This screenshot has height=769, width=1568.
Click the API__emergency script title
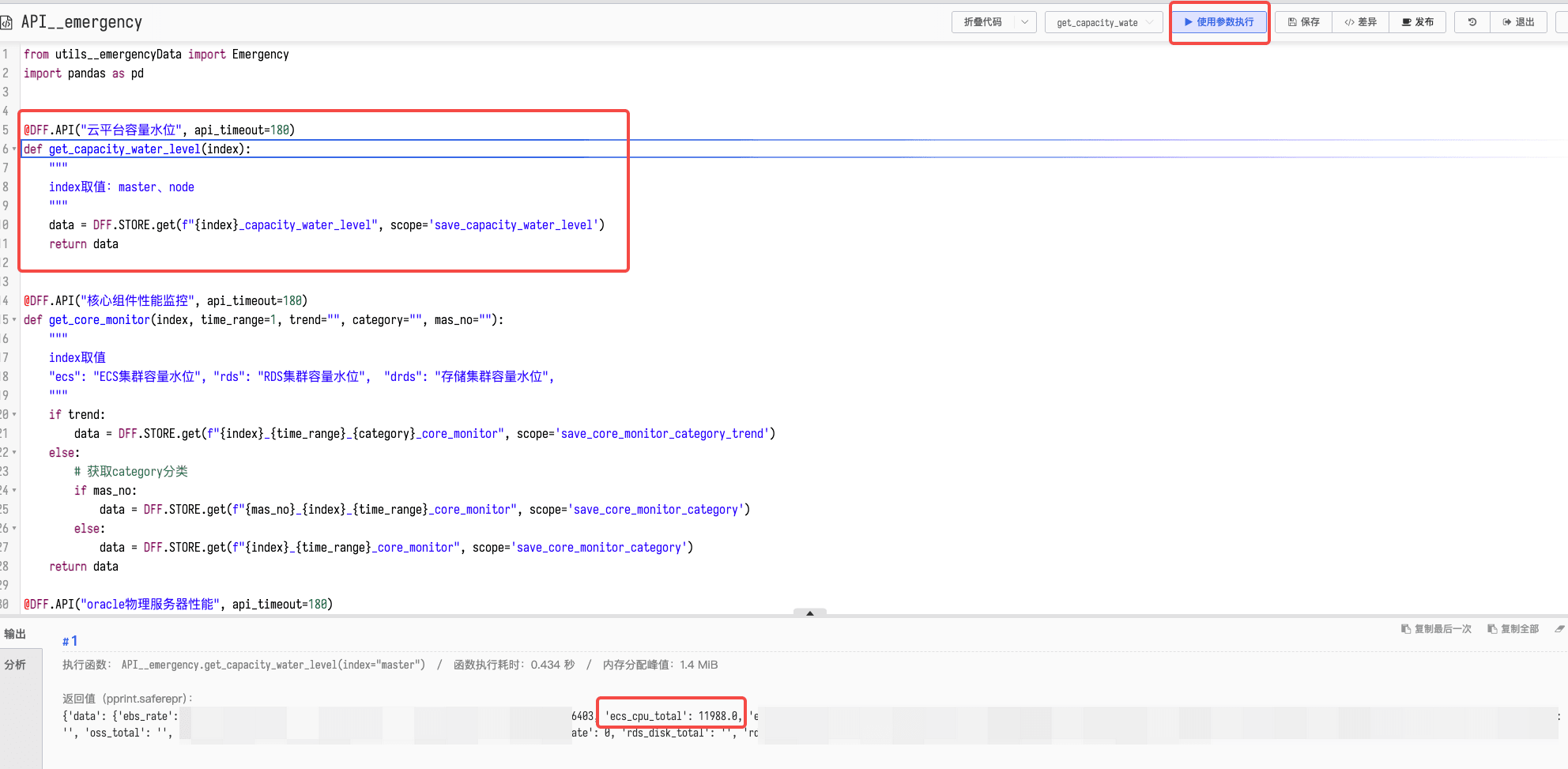coord(81,22)
